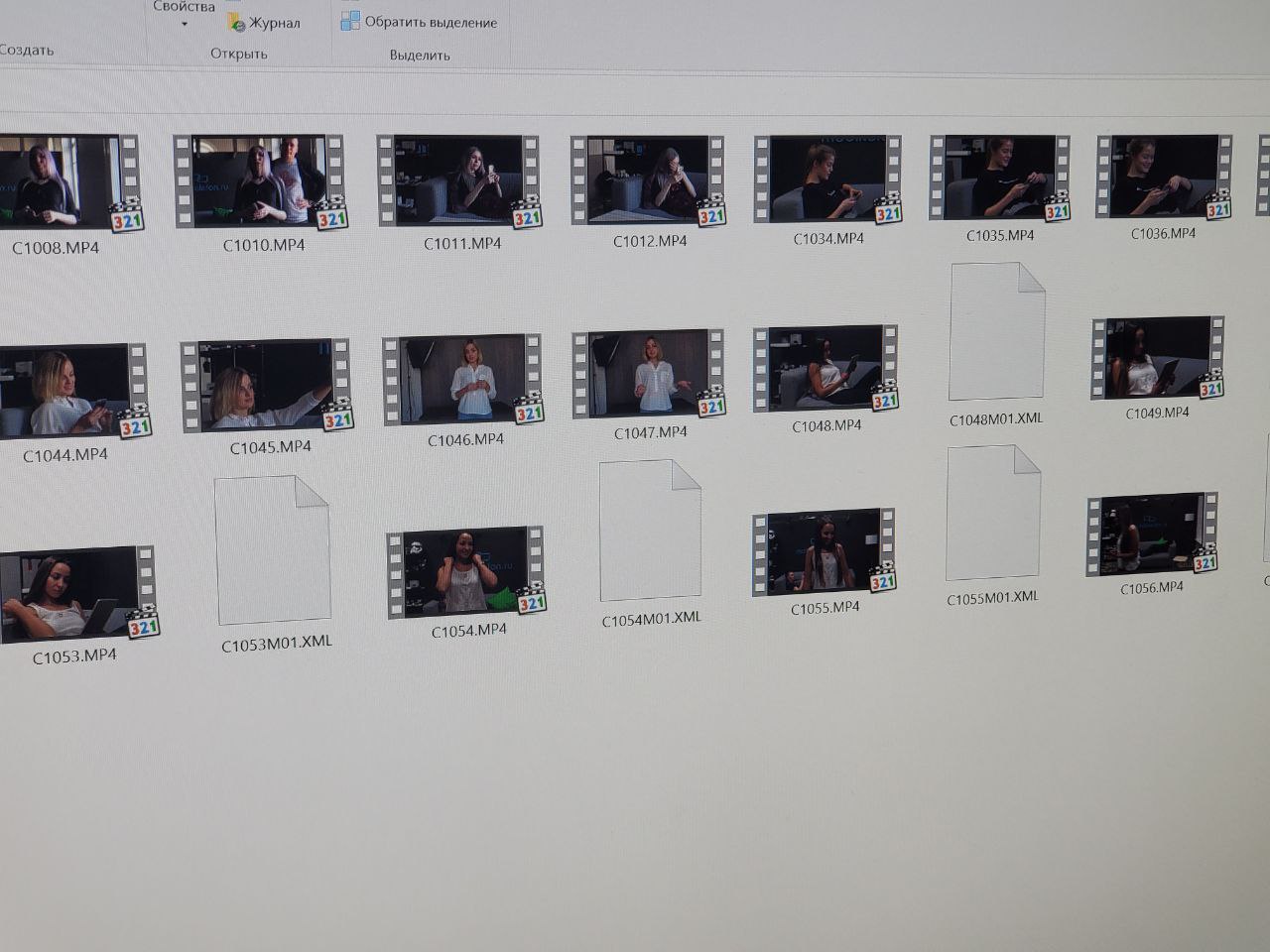
Task: Click the C1055M01.XML file name
Action: click(992, 598)
